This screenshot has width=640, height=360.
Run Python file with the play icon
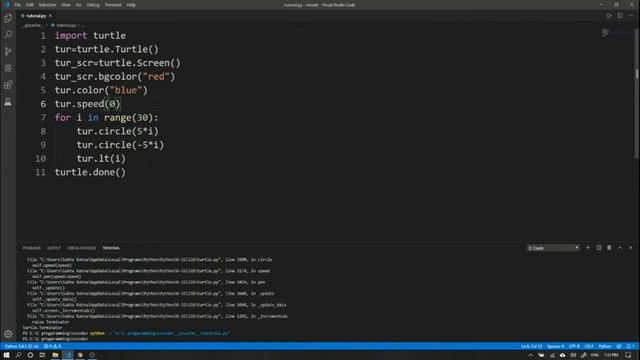click(x=609, y=16)
